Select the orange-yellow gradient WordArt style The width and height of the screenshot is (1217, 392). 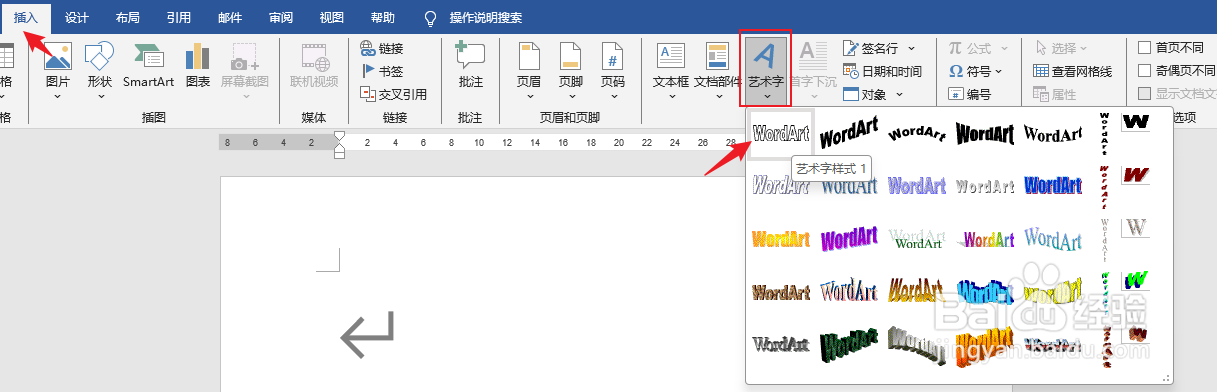pyautogui.click(x=781, y=239)
